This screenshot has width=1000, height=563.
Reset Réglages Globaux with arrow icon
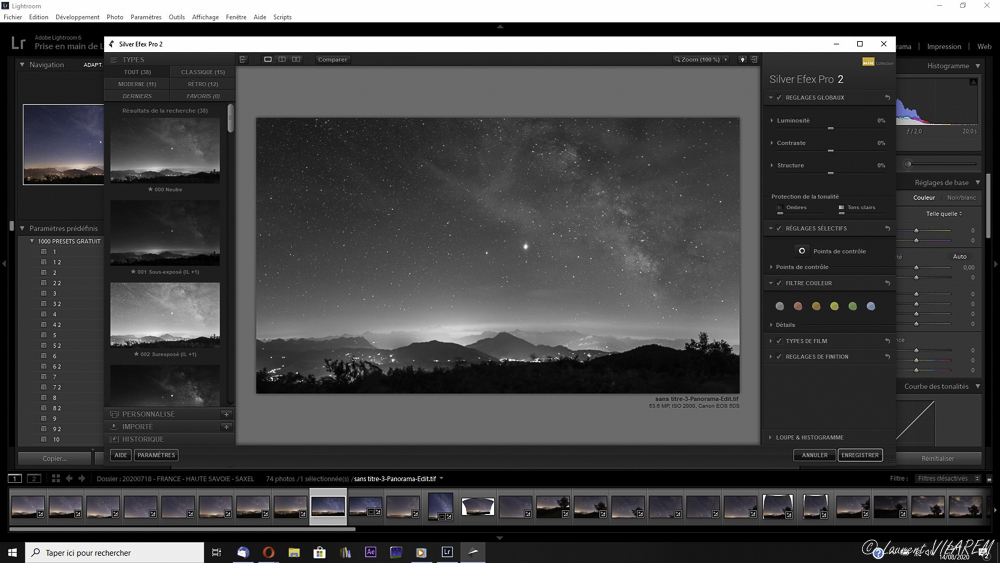click(887, 98)
